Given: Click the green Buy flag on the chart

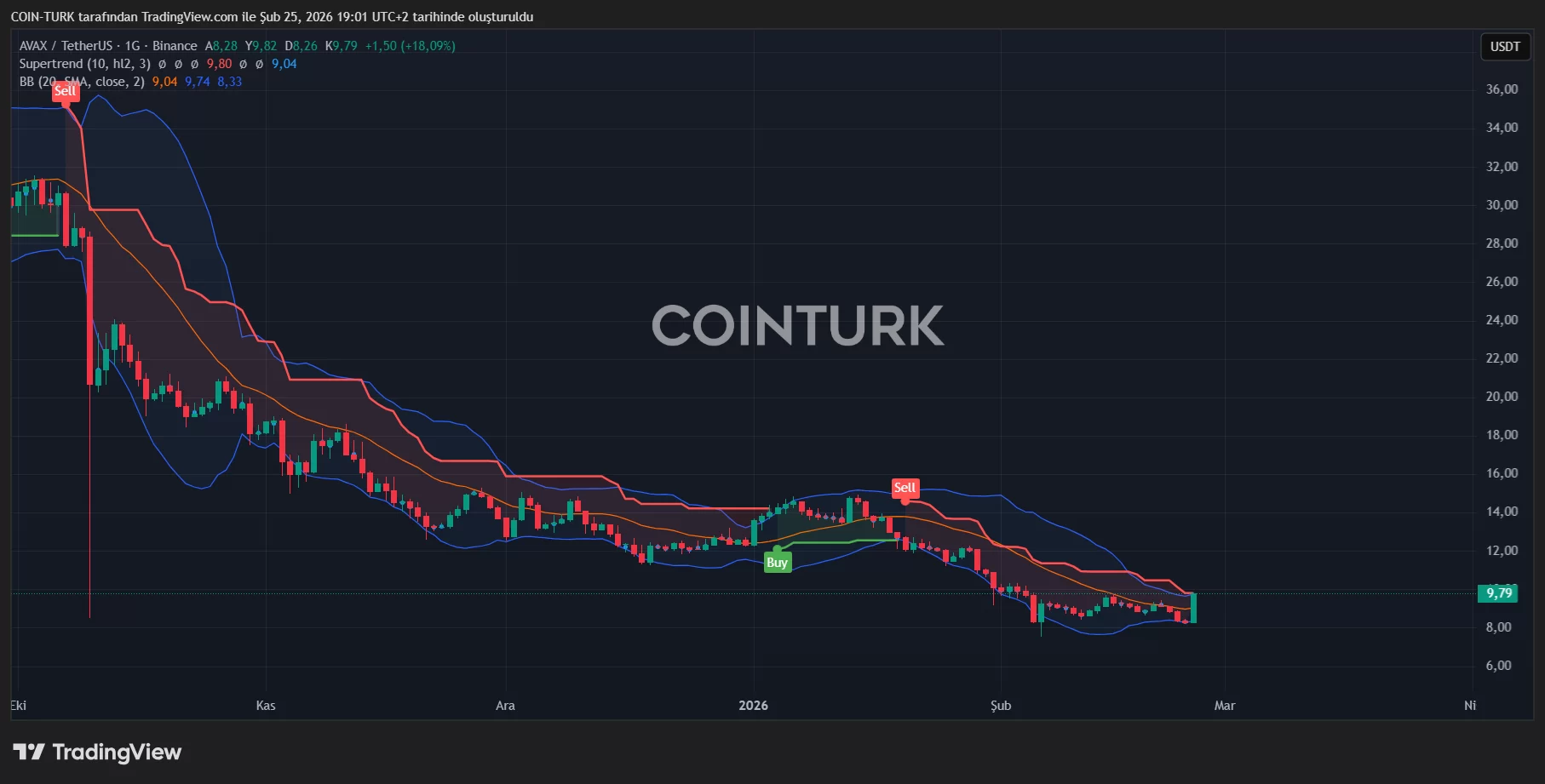Looking at the screenshot, I should click(x=776, y=561).
